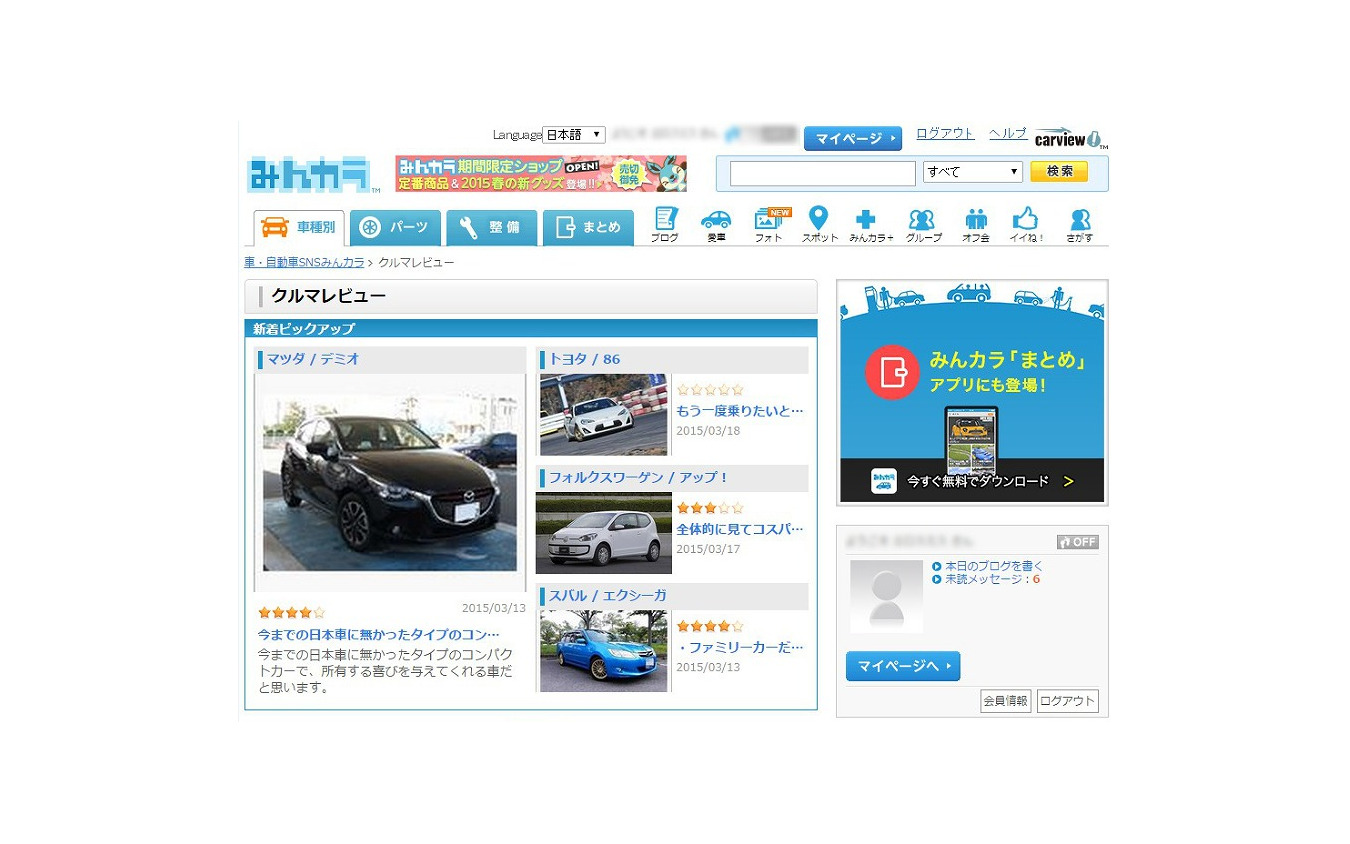
Task: Open the グループ group icon
Action: 923,225
